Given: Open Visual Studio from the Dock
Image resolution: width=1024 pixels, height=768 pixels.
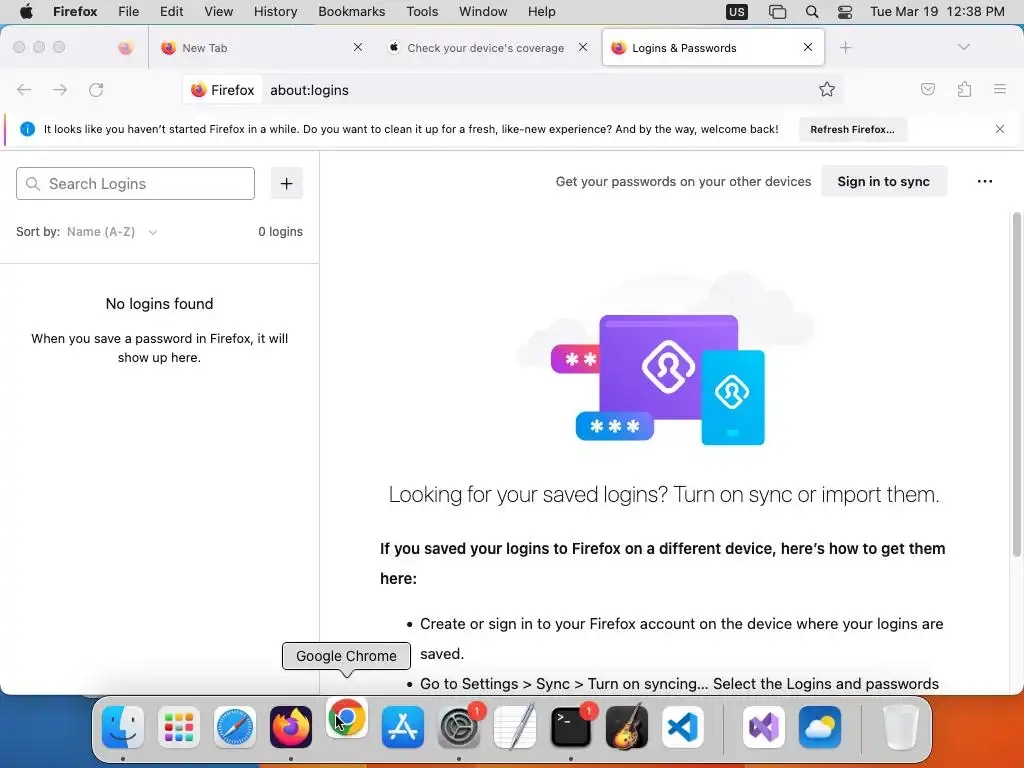Looking at the screenshot, I should [x=764, y=727].
